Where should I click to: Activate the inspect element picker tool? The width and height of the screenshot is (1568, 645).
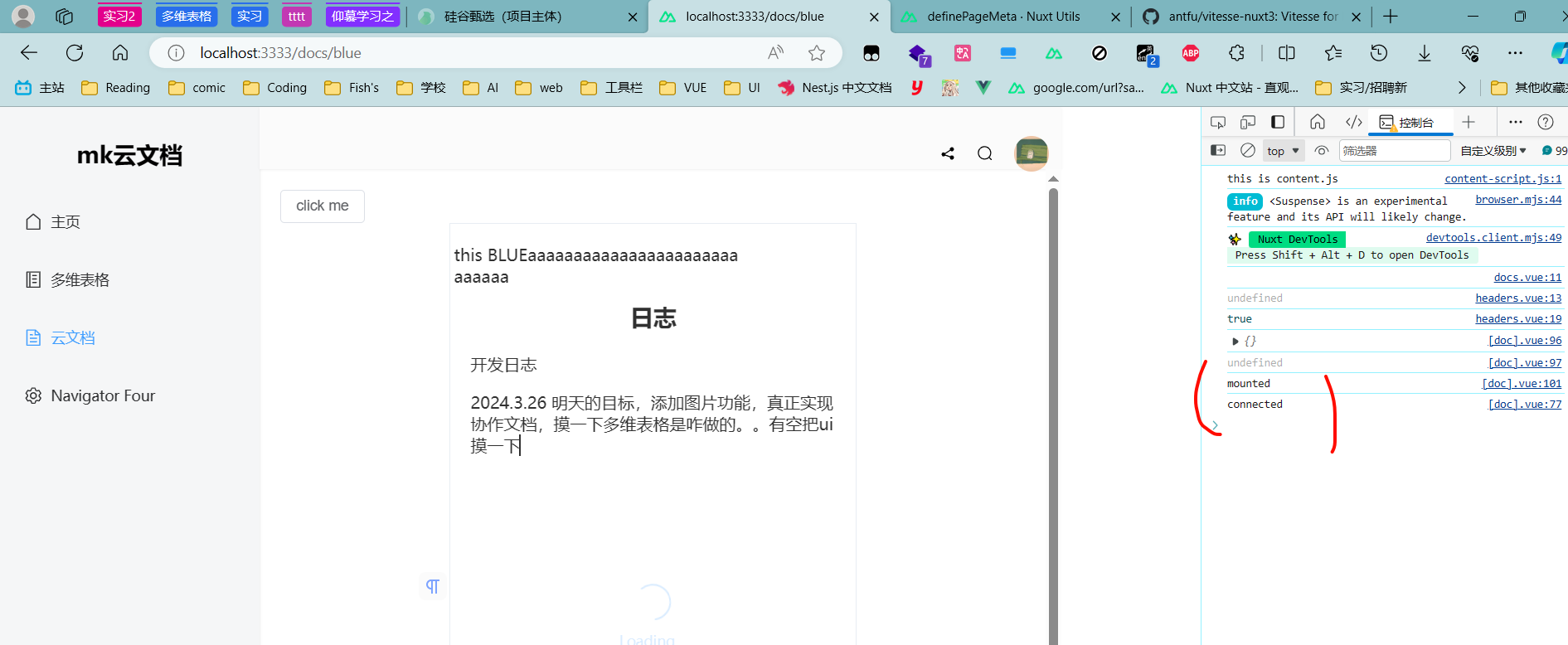tap(1218, 123)
